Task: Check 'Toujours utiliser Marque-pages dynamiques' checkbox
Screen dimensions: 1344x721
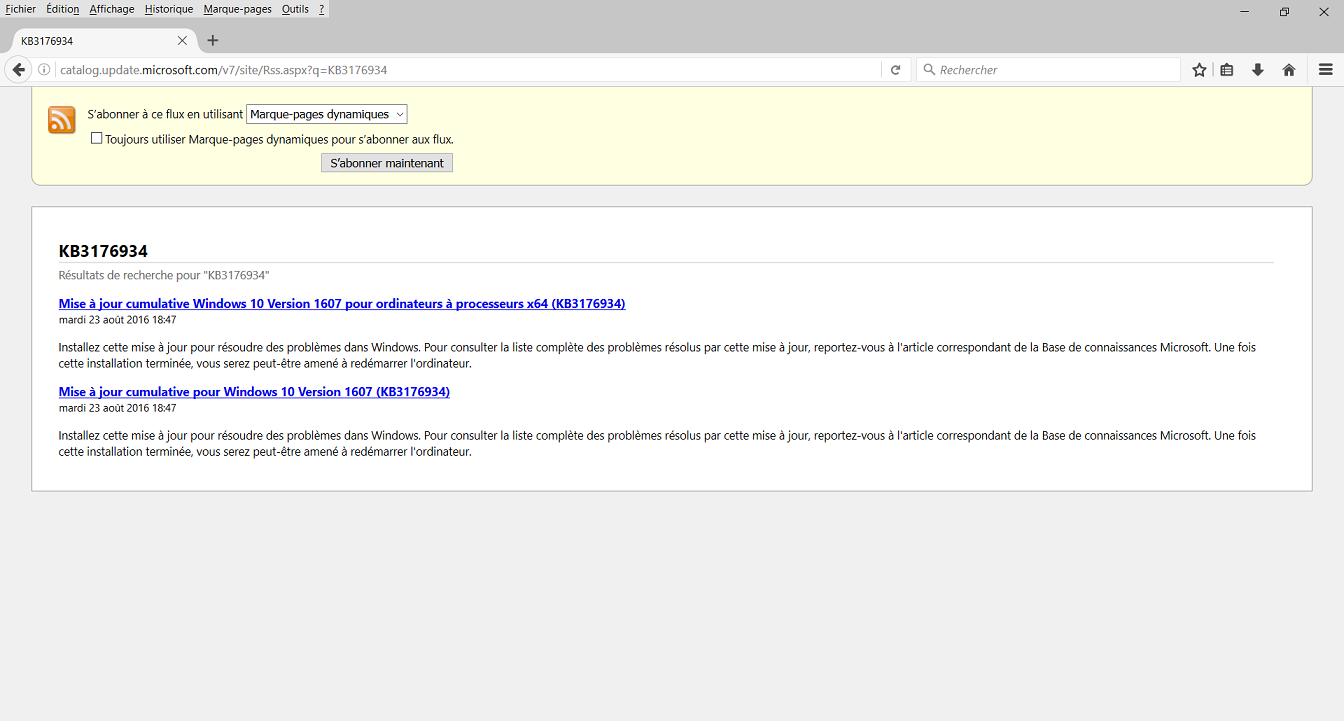Action: [96, 139]
